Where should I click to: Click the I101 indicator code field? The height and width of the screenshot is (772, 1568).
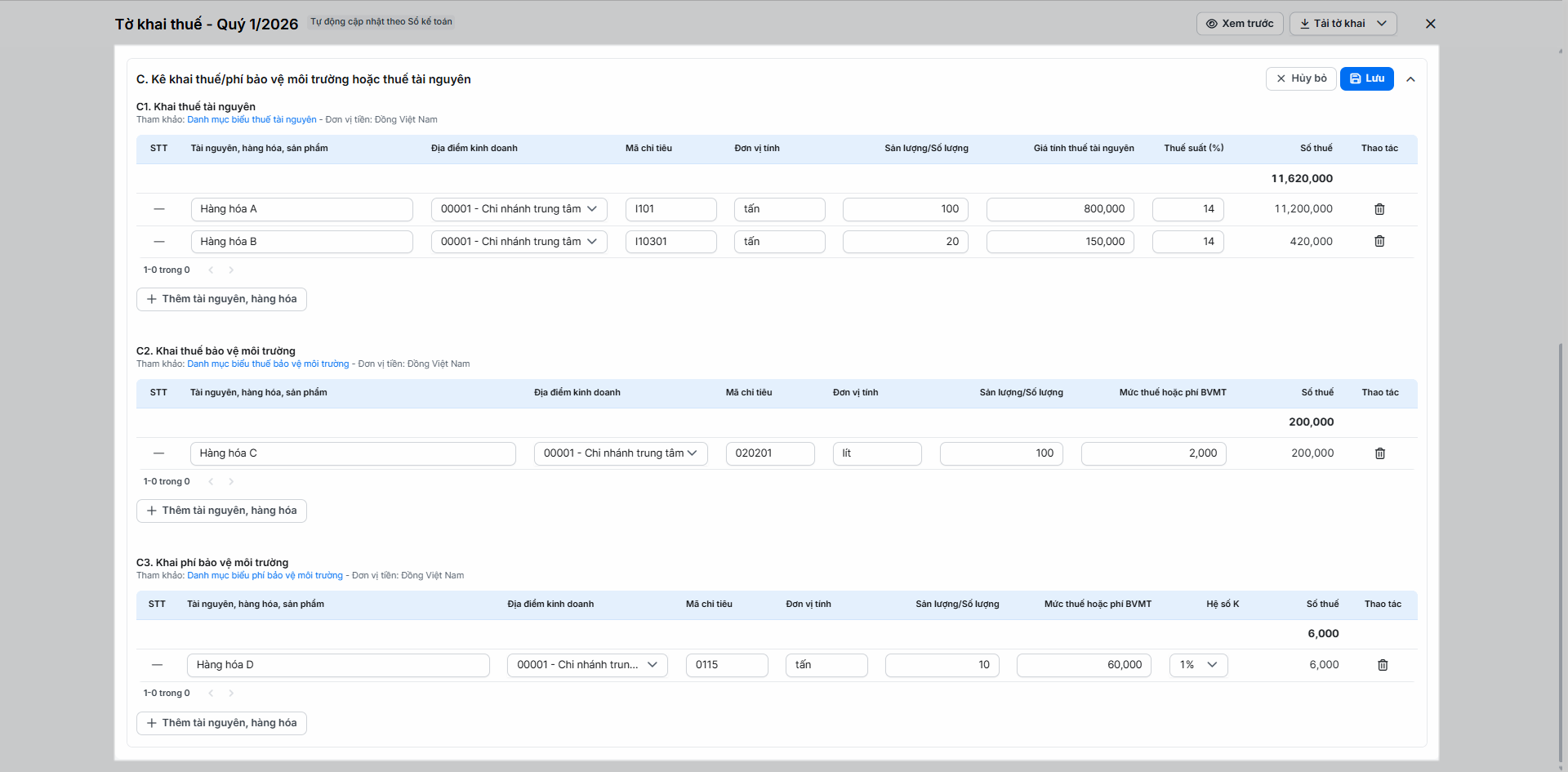670,209
